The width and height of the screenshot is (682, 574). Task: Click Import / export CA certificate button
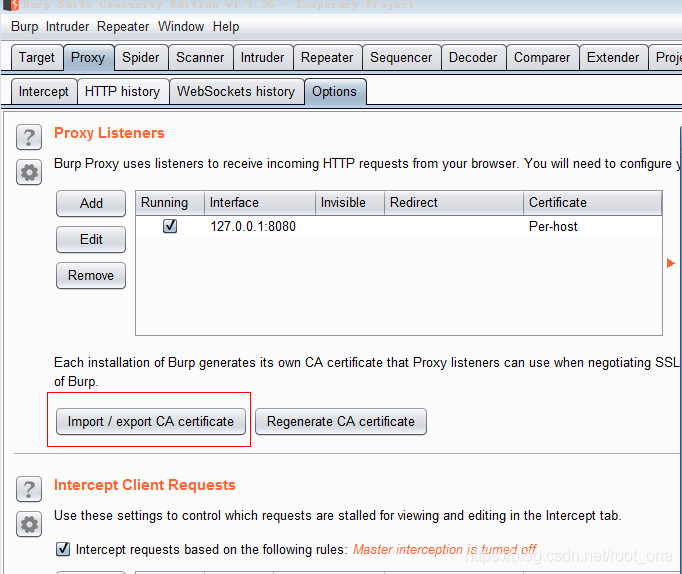pos(151,421)
